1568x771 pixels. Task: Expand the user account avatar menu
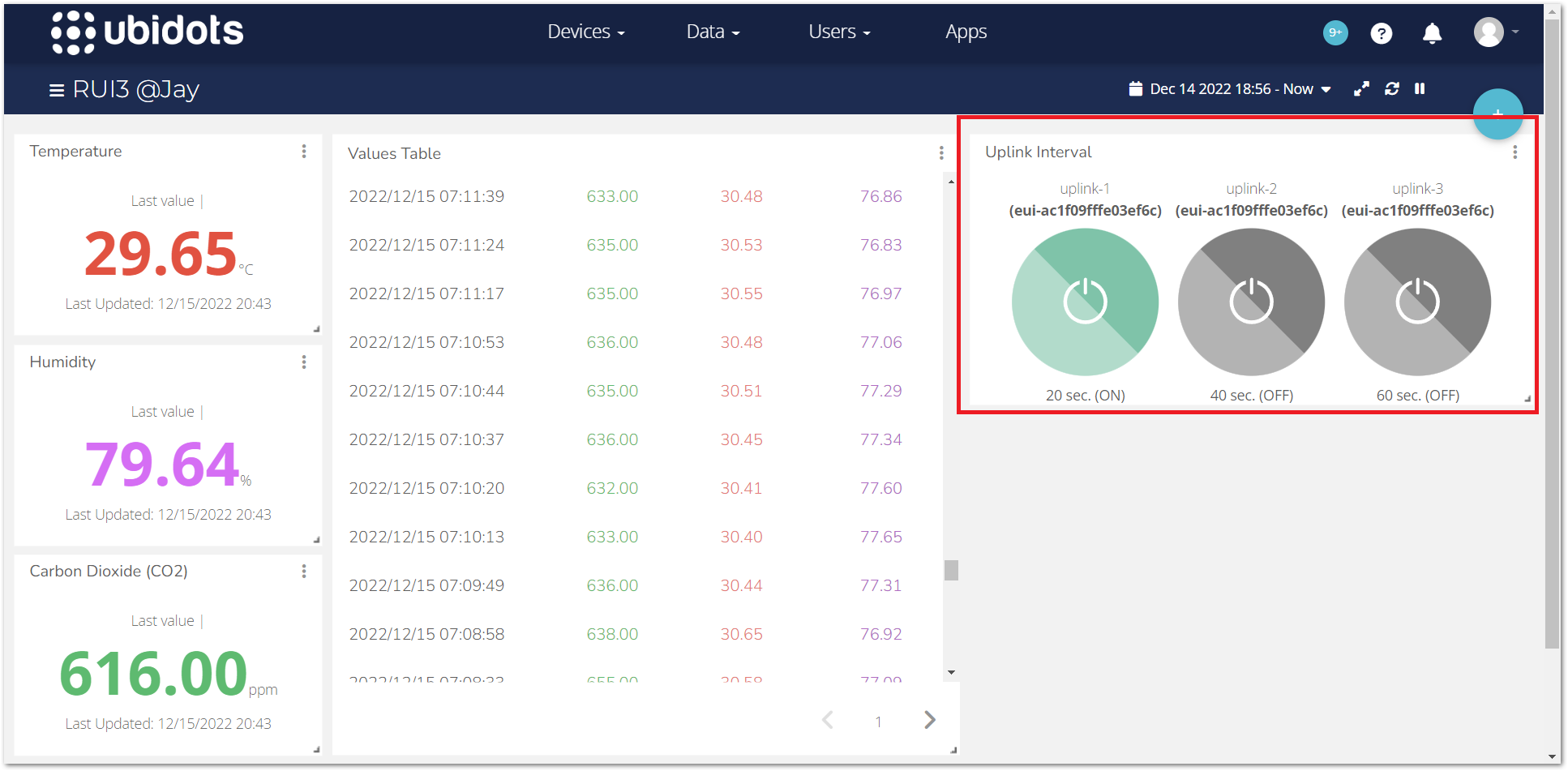click(x=1494, y=32)
